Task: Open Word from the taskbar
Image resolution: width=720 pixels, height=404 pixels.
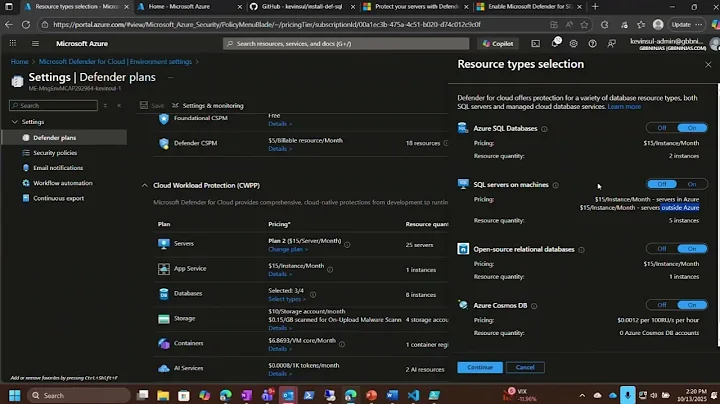Action: tap(392, 395)
